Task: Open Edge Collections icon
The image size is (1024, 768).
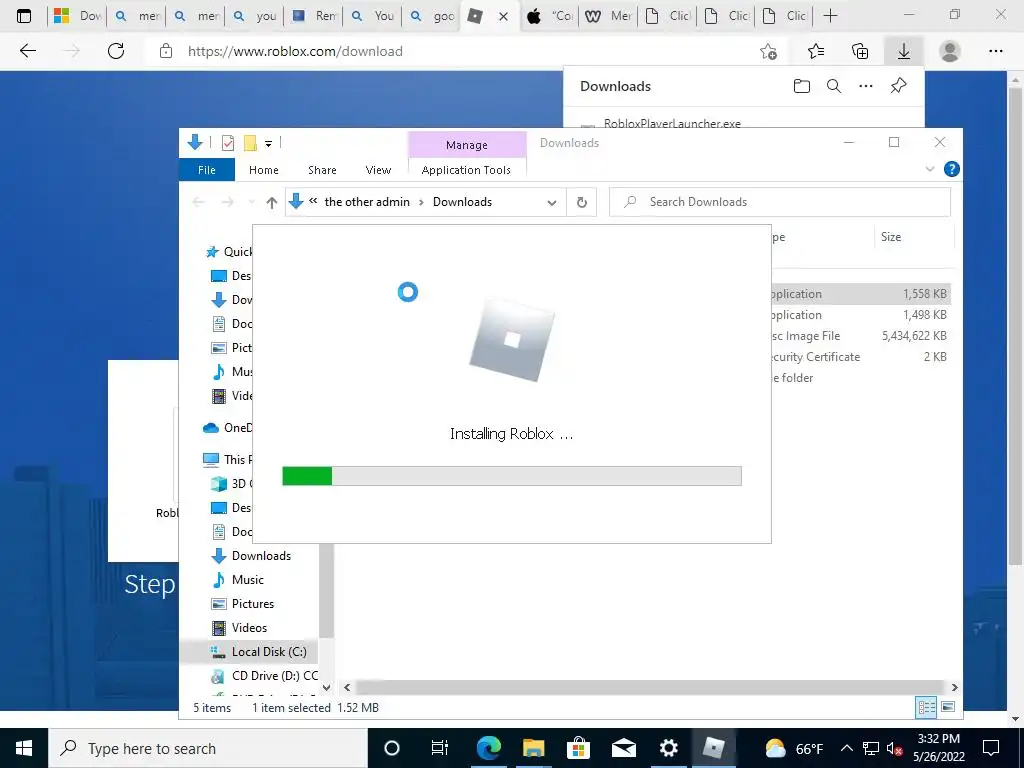Action: point(860,51)
